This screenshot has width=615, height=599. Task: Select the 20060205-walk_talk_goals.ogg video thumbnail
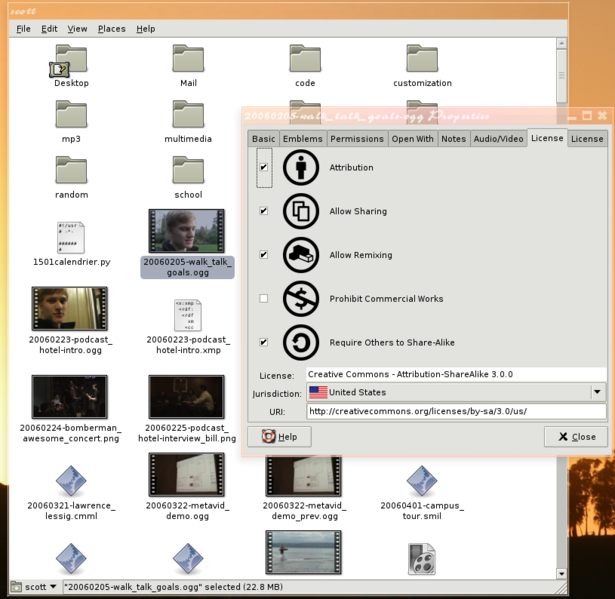187,231
